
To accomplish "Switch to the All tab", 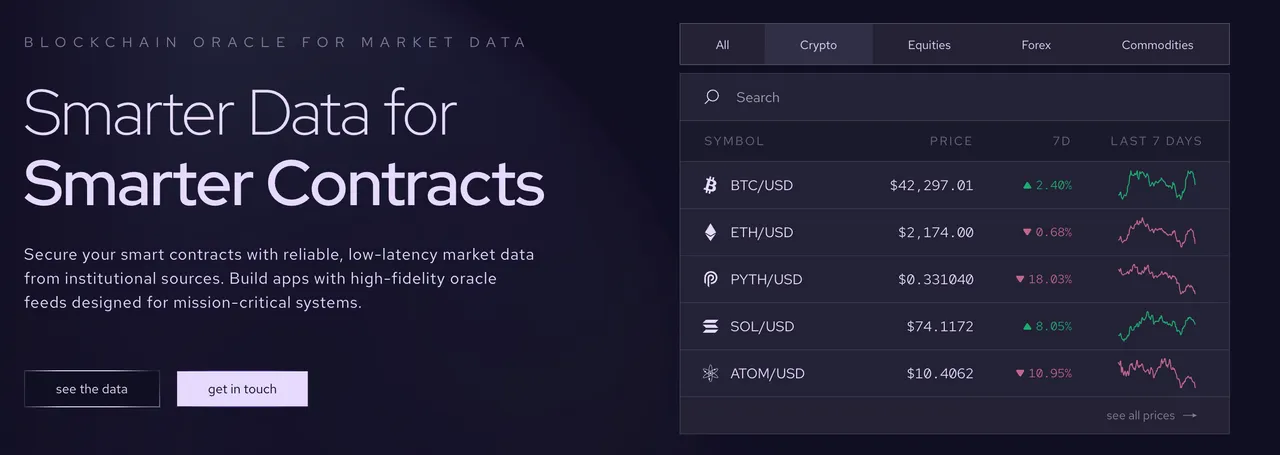I will [x=723, y=45].
